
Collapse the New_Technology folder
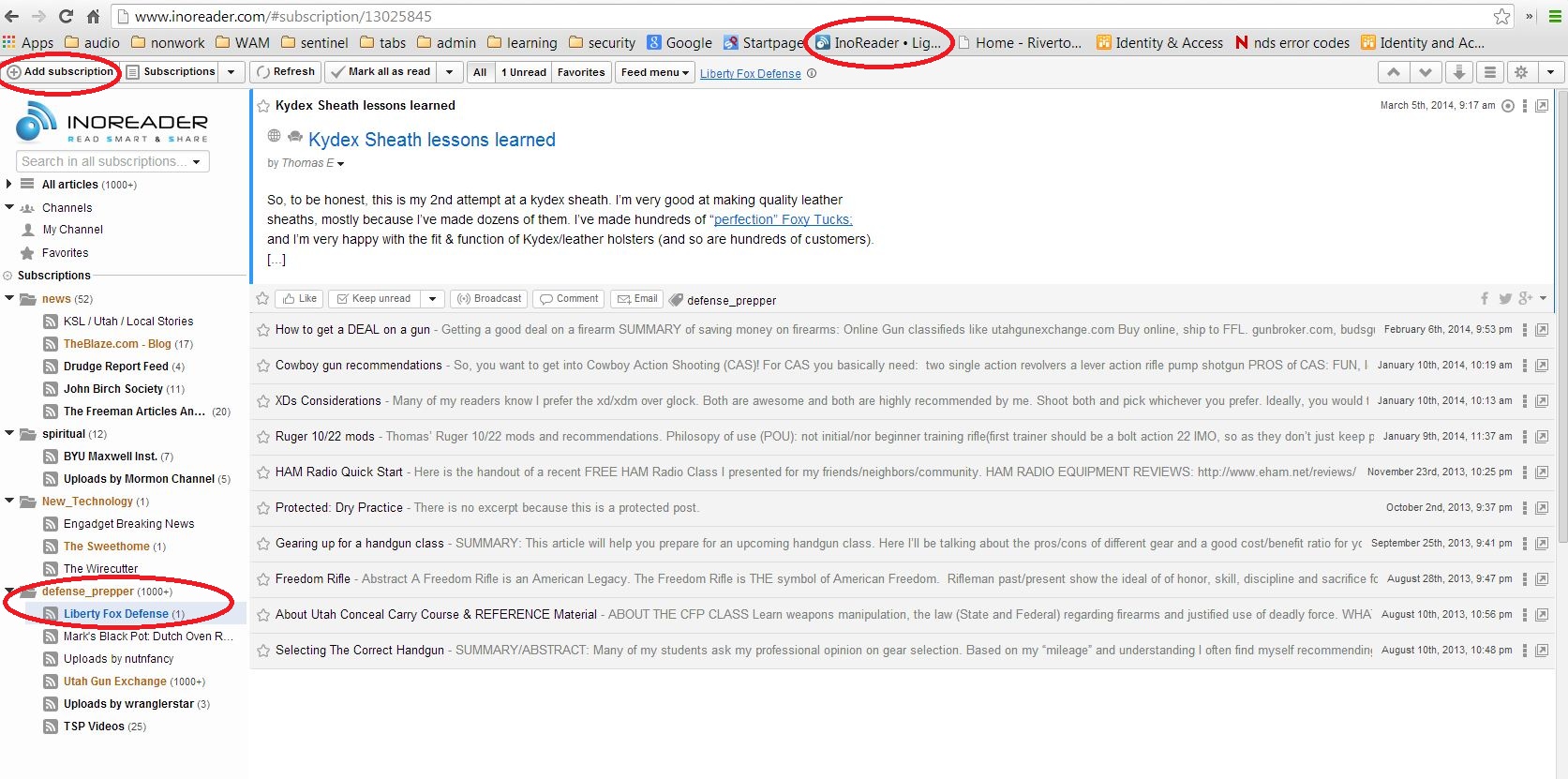(9, 501)
